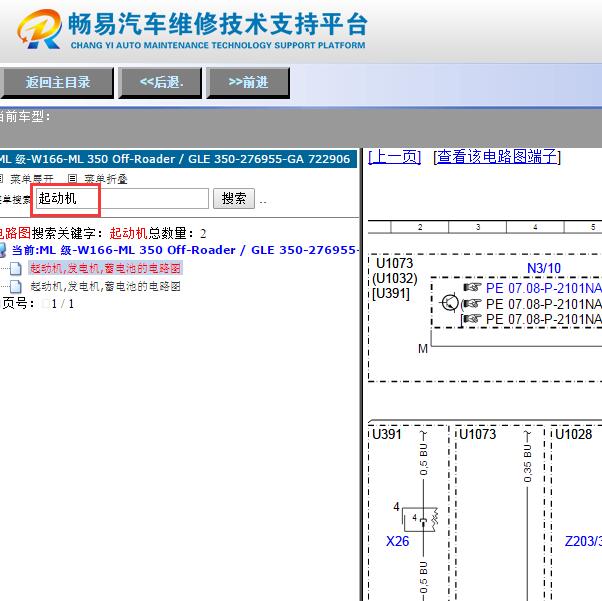Click the 搜索 search button
The width and height of the screenshot is (602, 601).
pos(234,199)
